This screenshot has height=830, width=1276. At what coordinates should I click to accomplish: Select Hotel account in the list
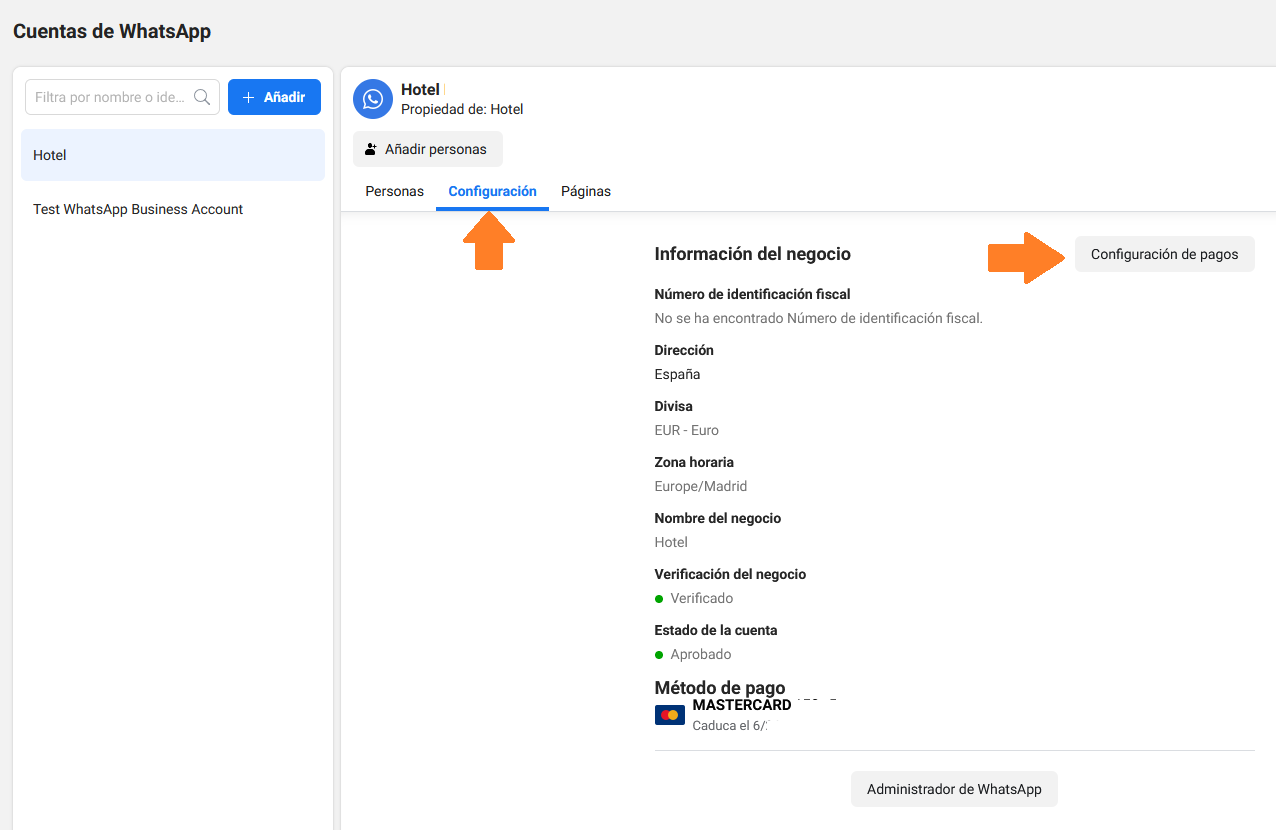coord(173,155)
